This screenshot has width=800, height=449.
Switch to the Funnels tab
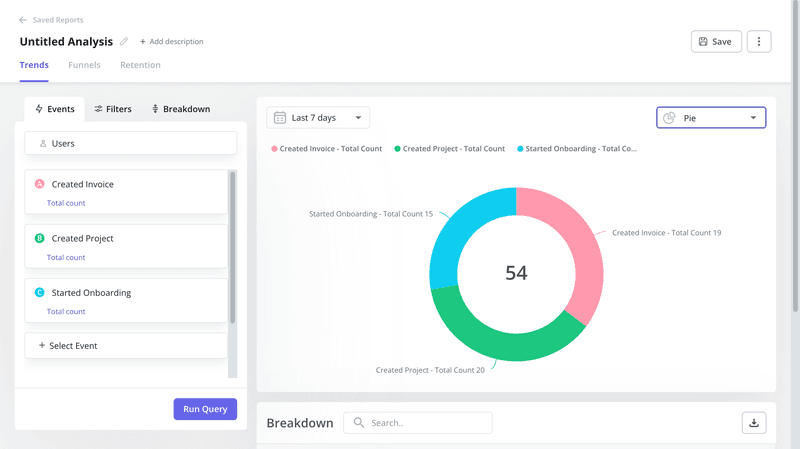tap(84, 65)
